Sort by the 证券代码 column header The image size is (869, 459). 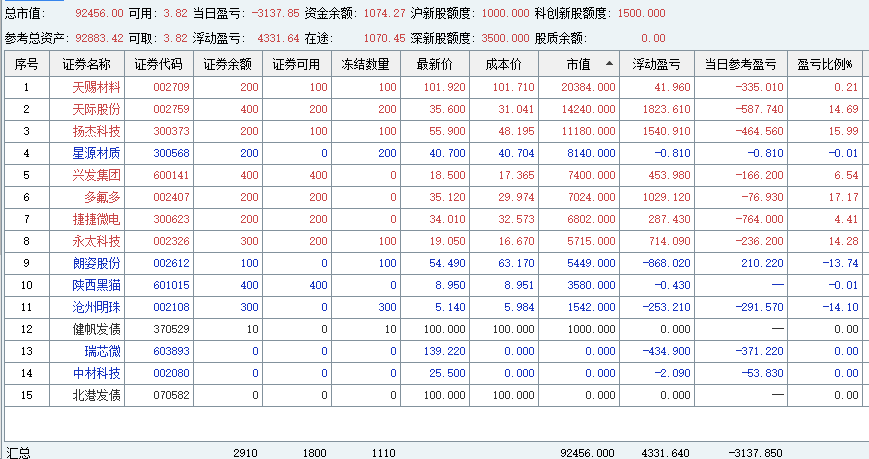(159, 64)
